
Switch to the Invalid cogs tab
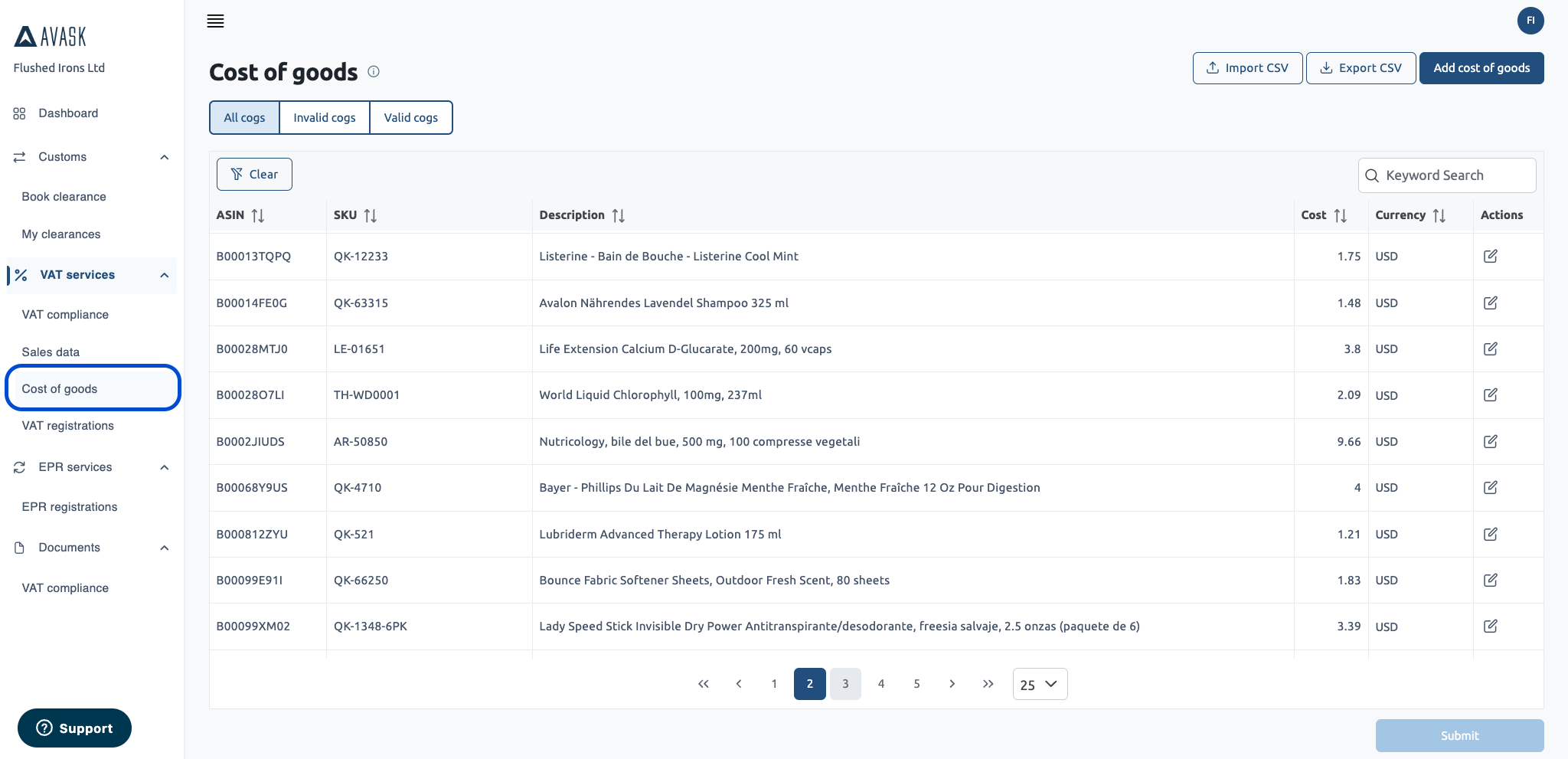325,117
